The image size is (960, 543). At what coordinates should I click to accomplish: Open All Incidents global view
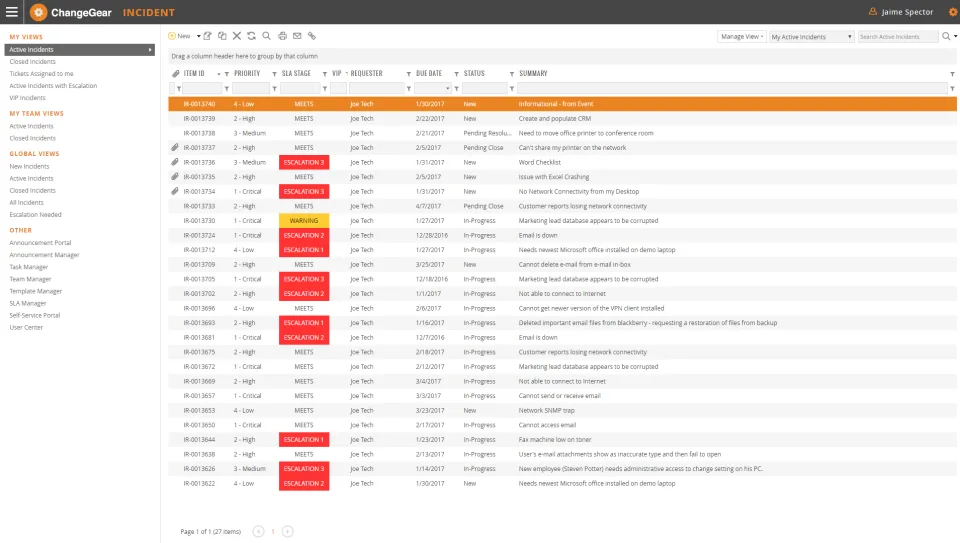[x=26, y=203]
